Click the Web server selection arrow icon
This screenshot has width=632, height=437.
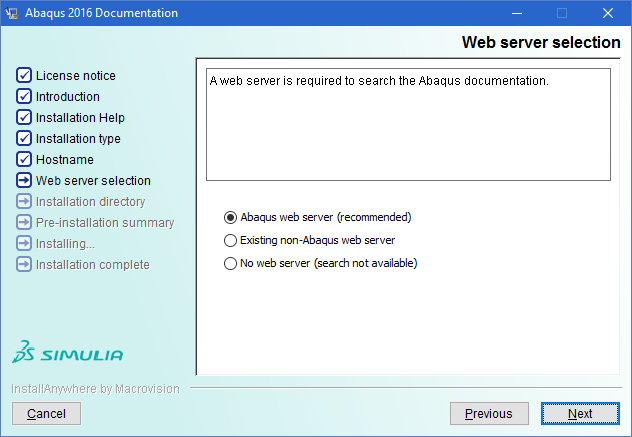point(24,180)
